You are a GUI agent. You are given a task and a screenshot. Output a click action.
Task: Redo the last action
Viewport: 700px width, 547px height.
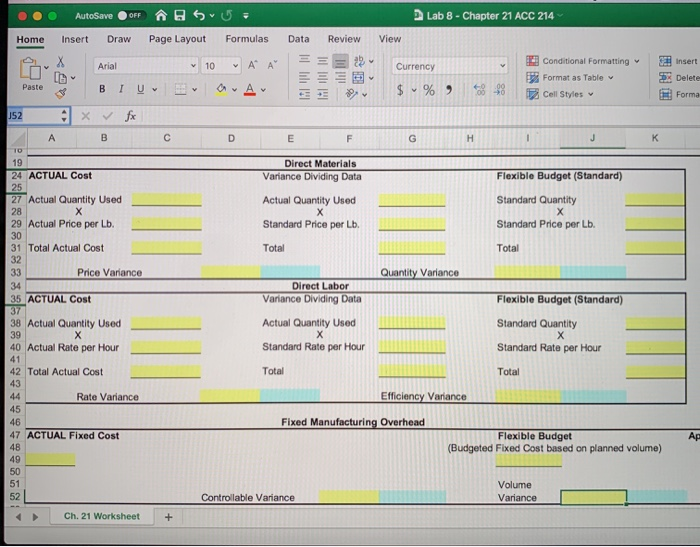[227, 16]
